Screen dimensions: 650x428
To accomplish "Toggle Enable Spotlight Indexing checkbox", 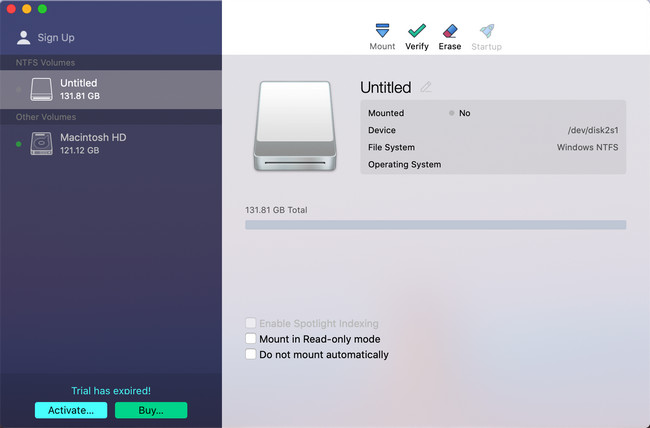I will tap(250, 323).
